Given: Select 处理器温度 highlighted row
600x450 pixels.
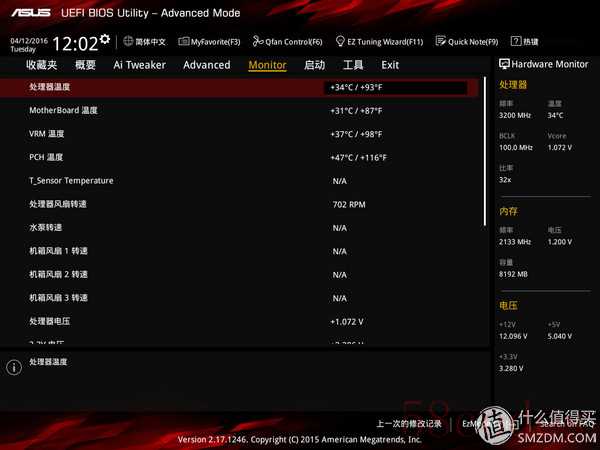Looking at the screenshot, I should point(239,88).
